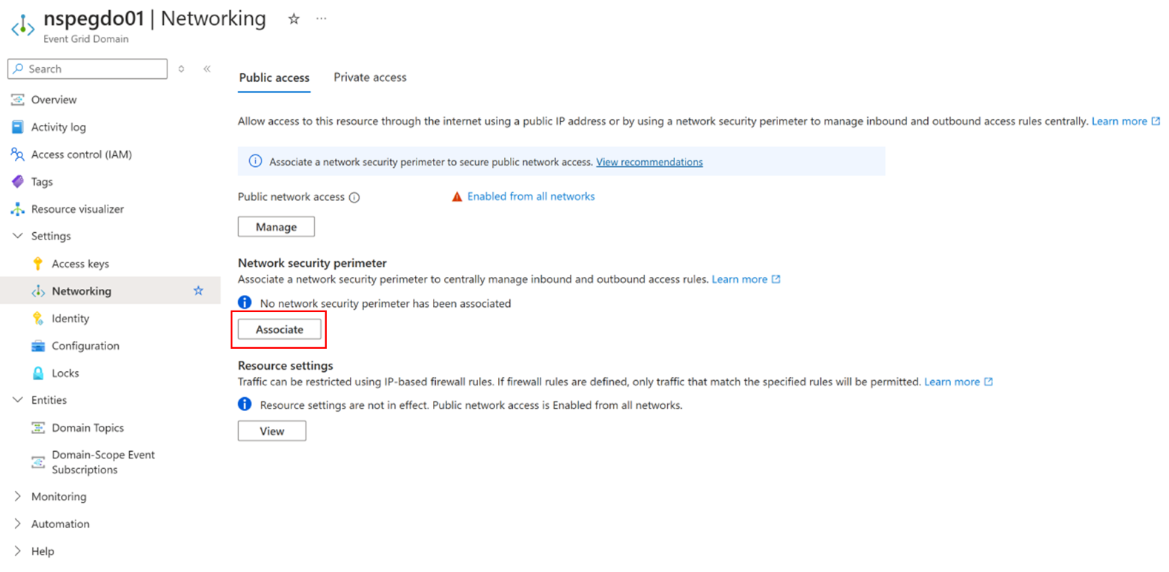Collapse the Entities section
The width and height of the screenshot is (1169, 572).
point(18,400)
